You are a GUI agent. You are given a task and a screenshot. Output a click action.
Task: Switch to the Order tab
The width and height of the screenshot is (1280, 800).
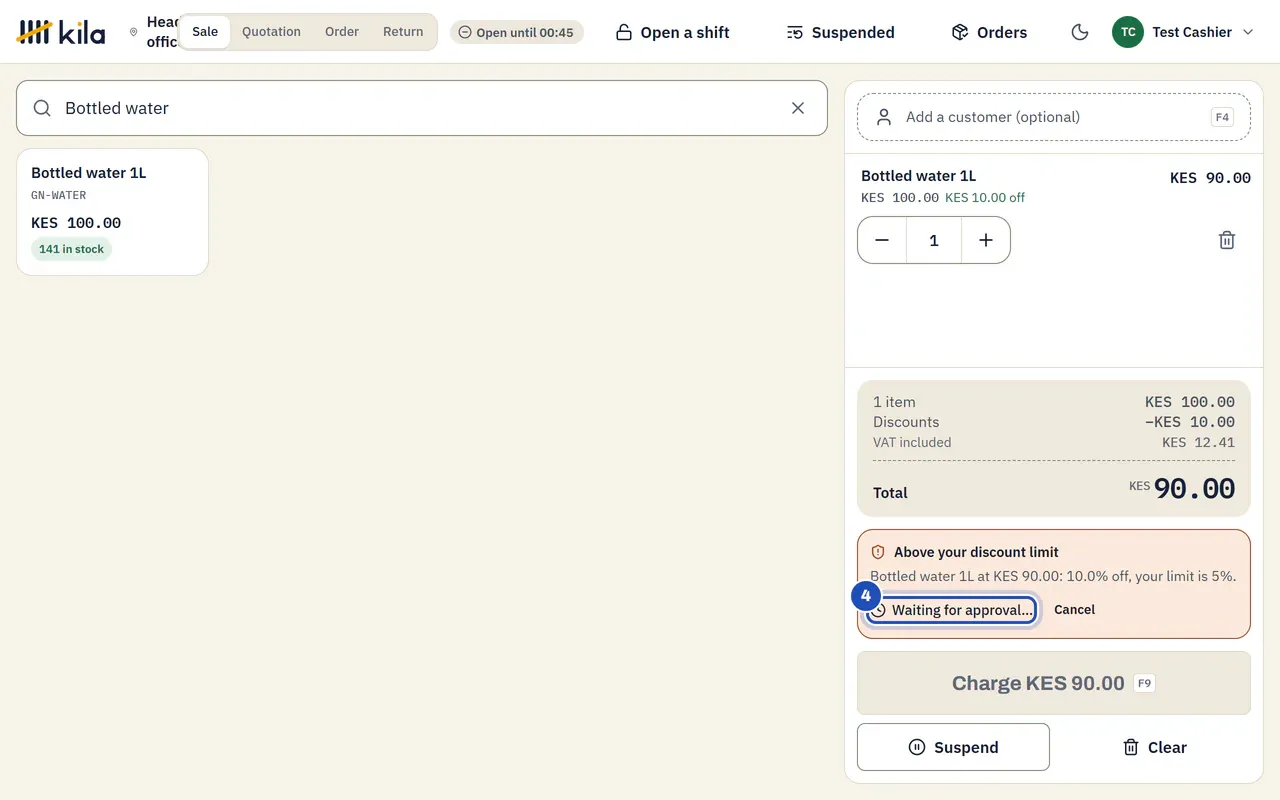tap(342, 32)
